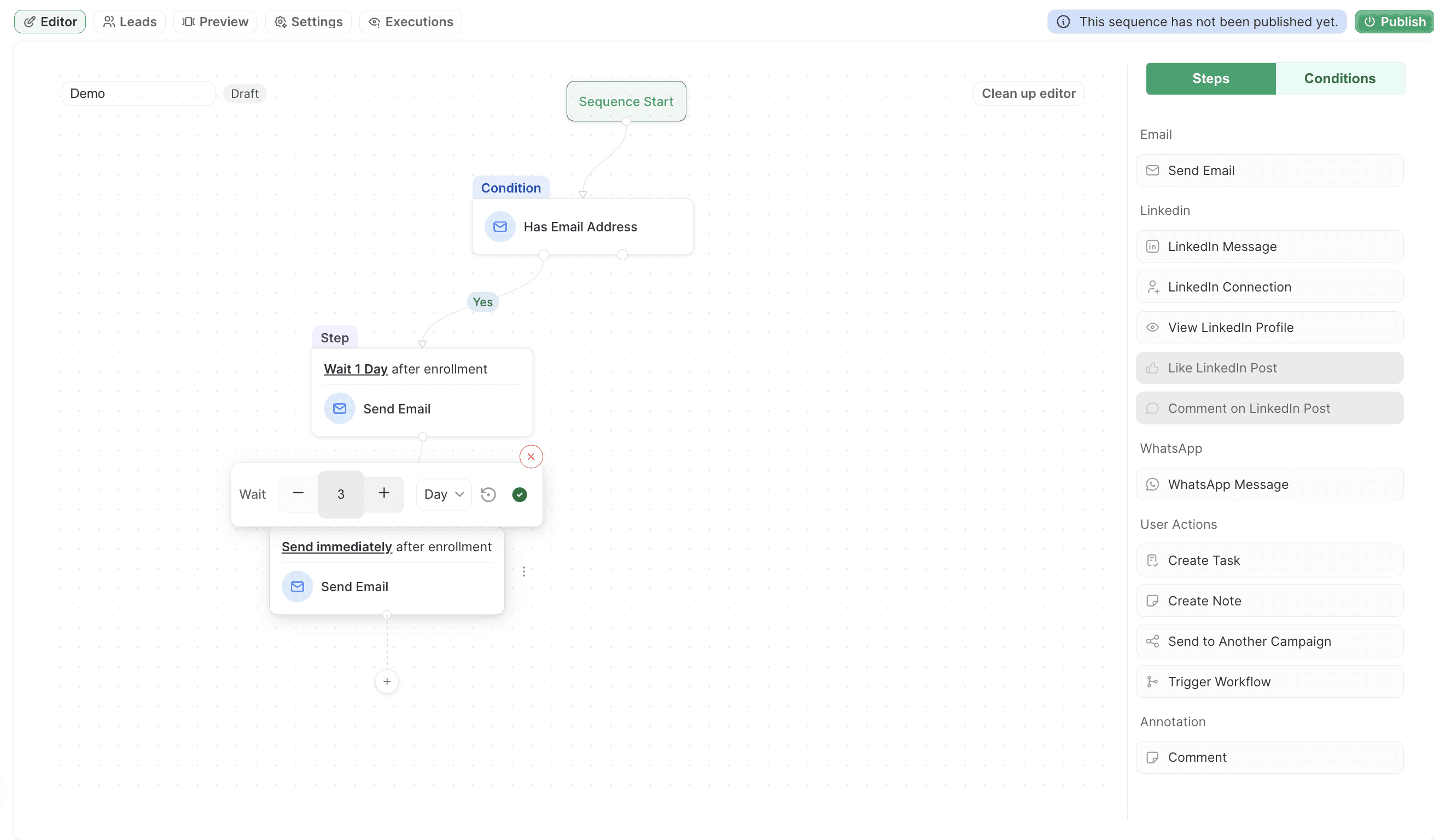
Task: Add a Send to Another Campaign action
Action: (1269, 641)
